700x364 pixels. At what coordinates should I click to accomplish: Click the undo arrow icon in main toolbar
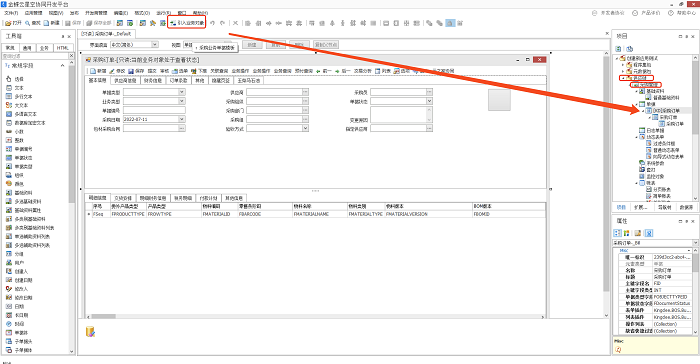click(212, 23)
